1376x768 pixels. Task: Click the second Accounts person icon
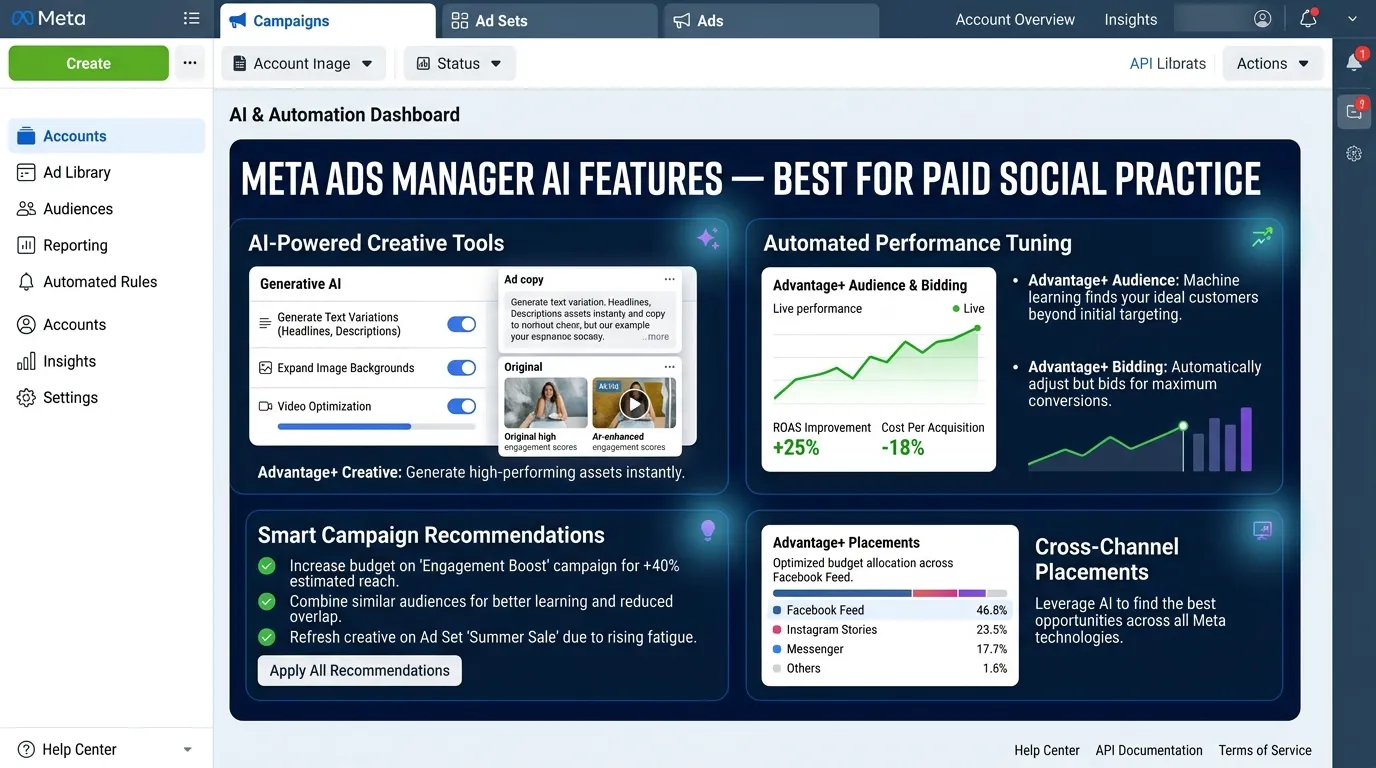coord(26,324)
